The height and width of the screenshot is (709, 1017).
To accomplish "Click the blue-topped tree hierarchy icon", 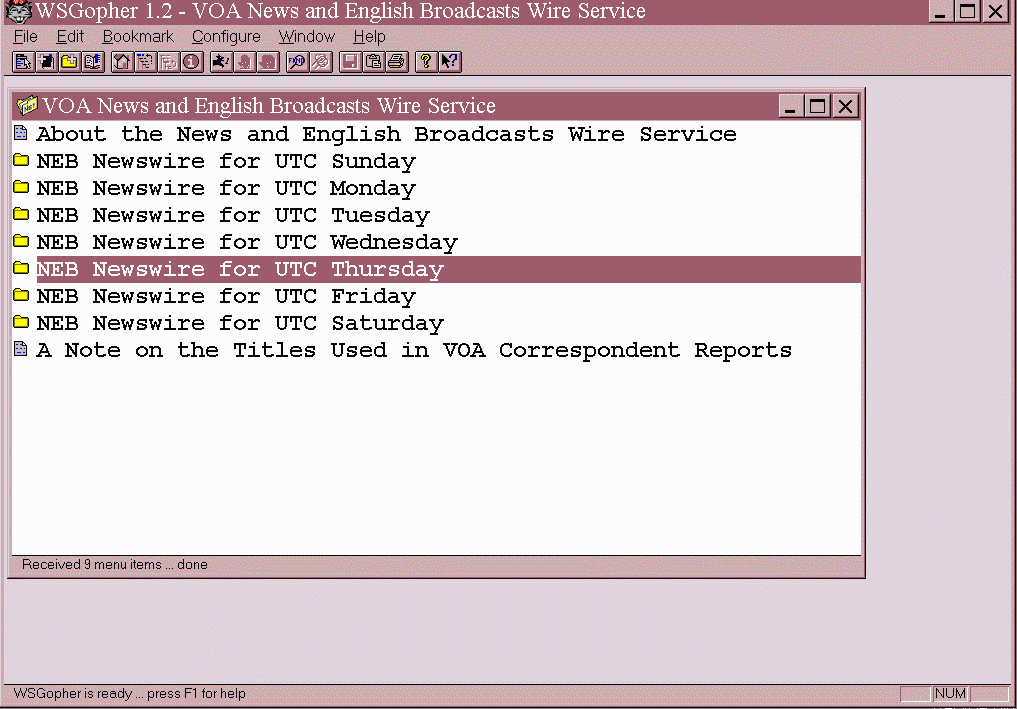I will pos(145,62).
